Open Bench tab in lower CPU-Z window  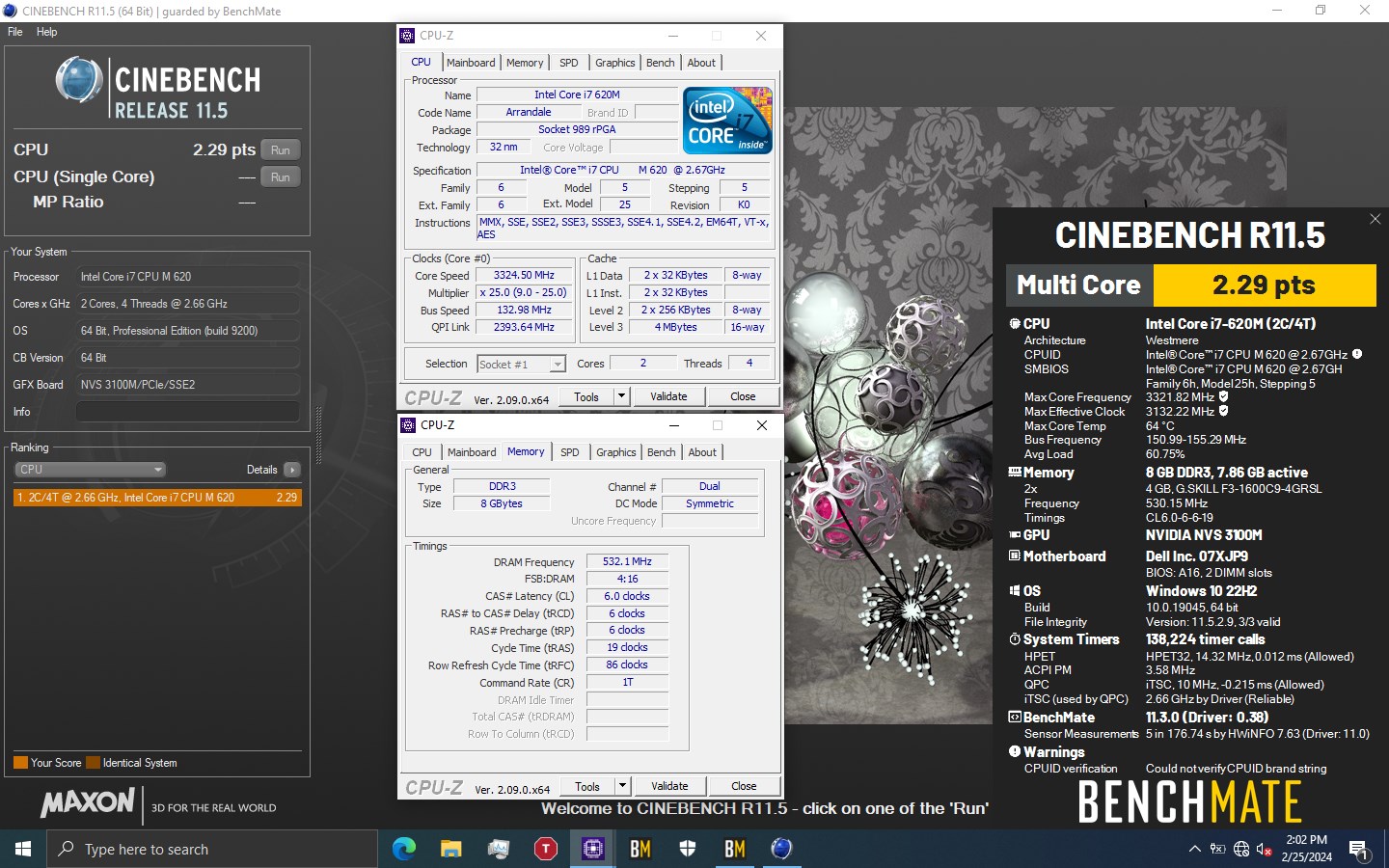[x=662, y=452]
